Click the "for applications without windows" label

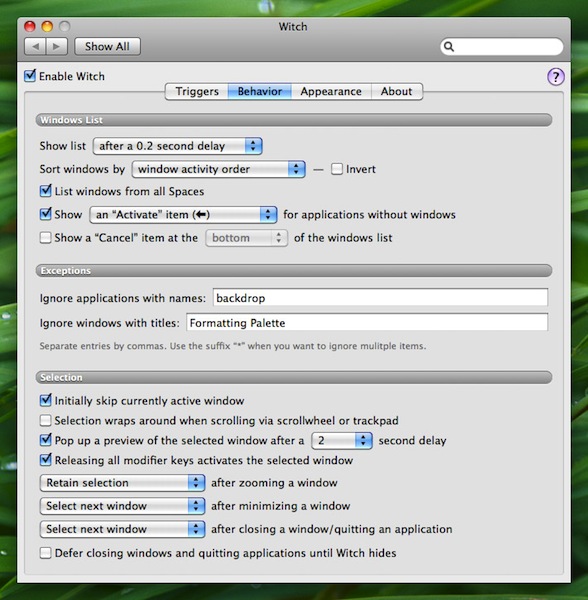point(369,215)
